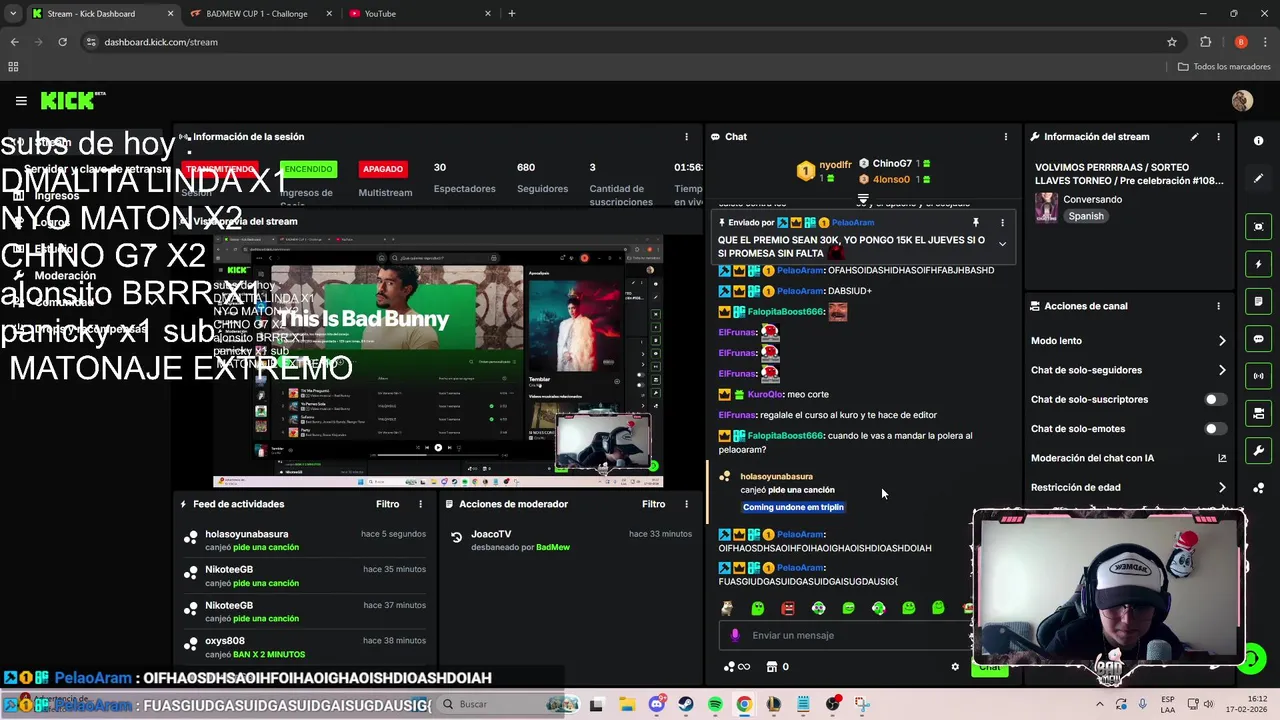
Task: Toggle Chat de solo-suscriptores switch
Action: (x=1215, y=399)
